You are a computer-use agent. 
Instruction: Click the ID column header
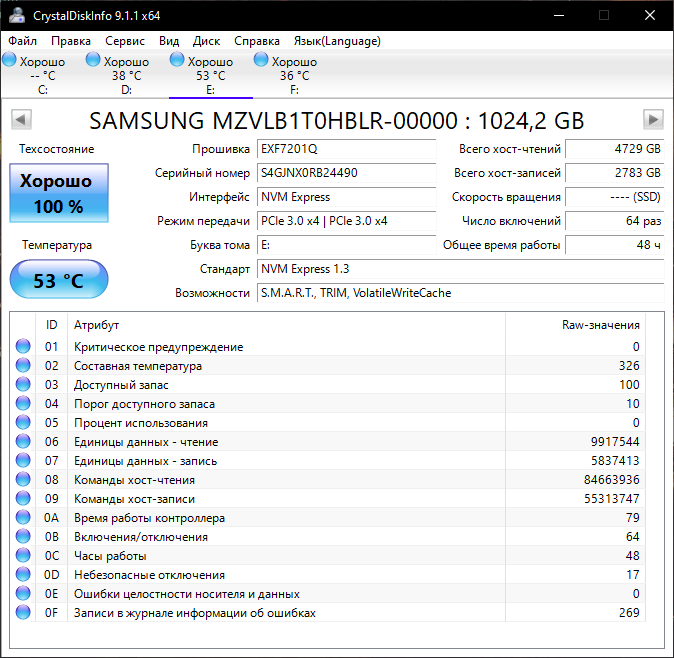[x=51, y=325]
